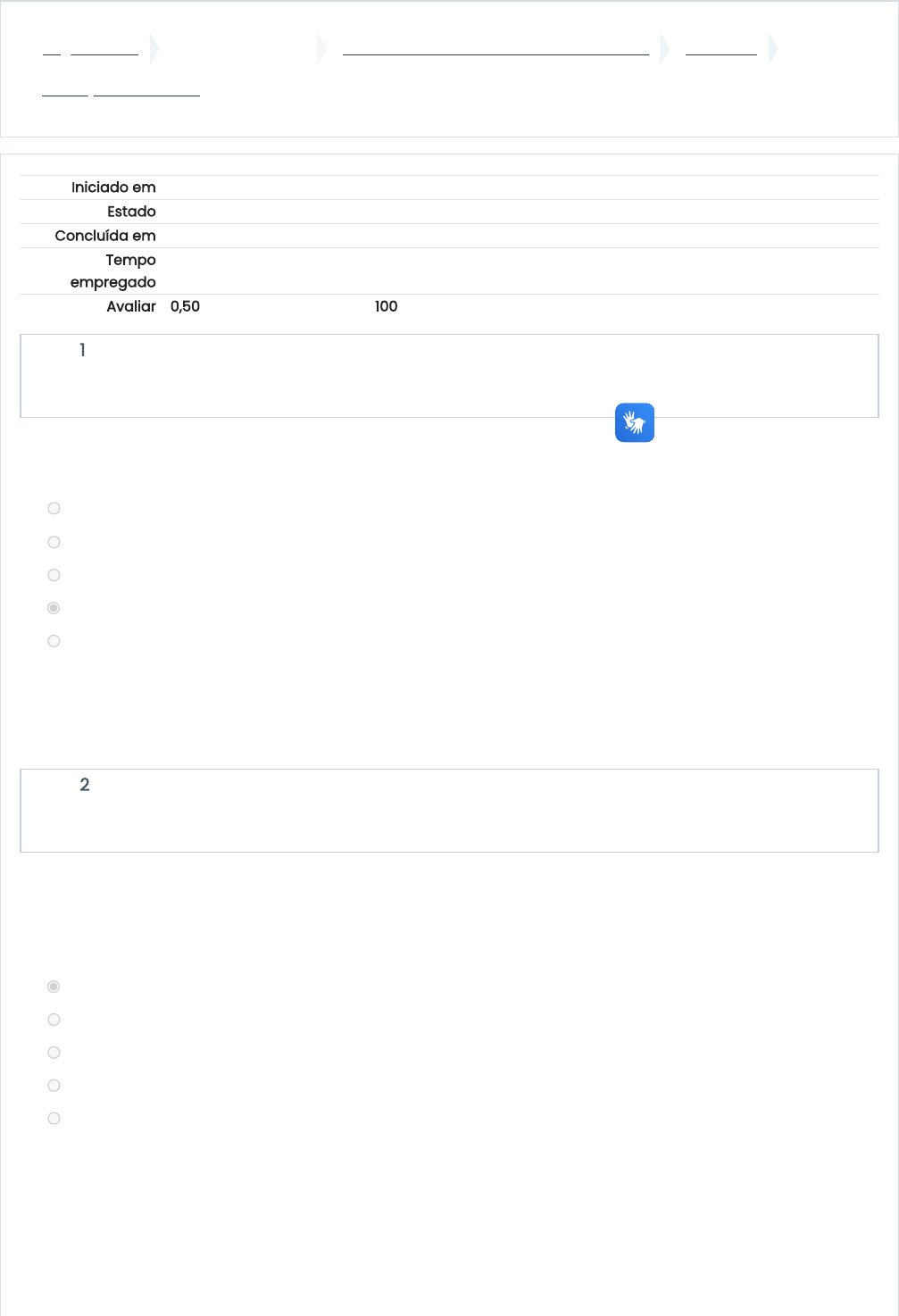Screen dimensions: 899x1316
Task: Open the blue sign-language accessibility widget
Action: coord(635,422)
